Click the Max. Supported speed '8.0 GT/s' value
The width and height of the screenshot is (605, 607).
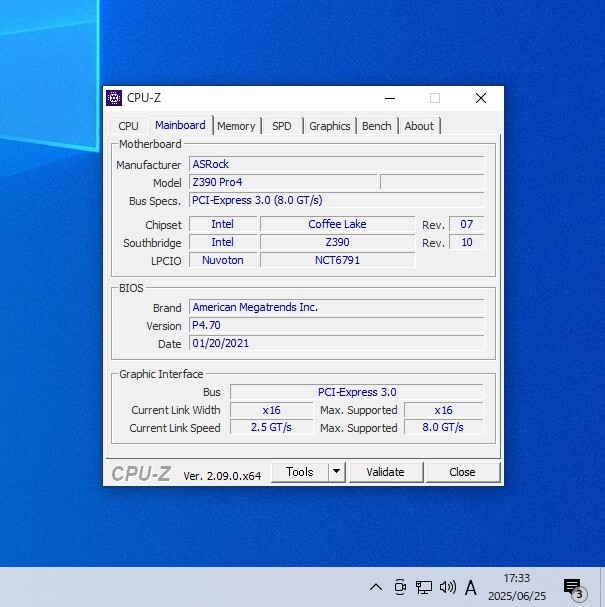tap(444, 427)
